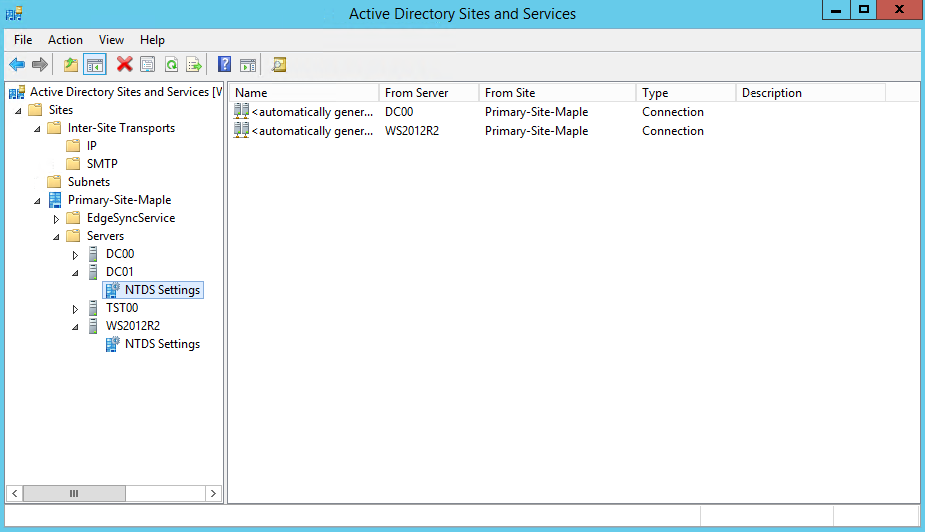Viewport: 925px width, 532px height.
Task: Click the green Refresh icon
Action: [171, 65]
